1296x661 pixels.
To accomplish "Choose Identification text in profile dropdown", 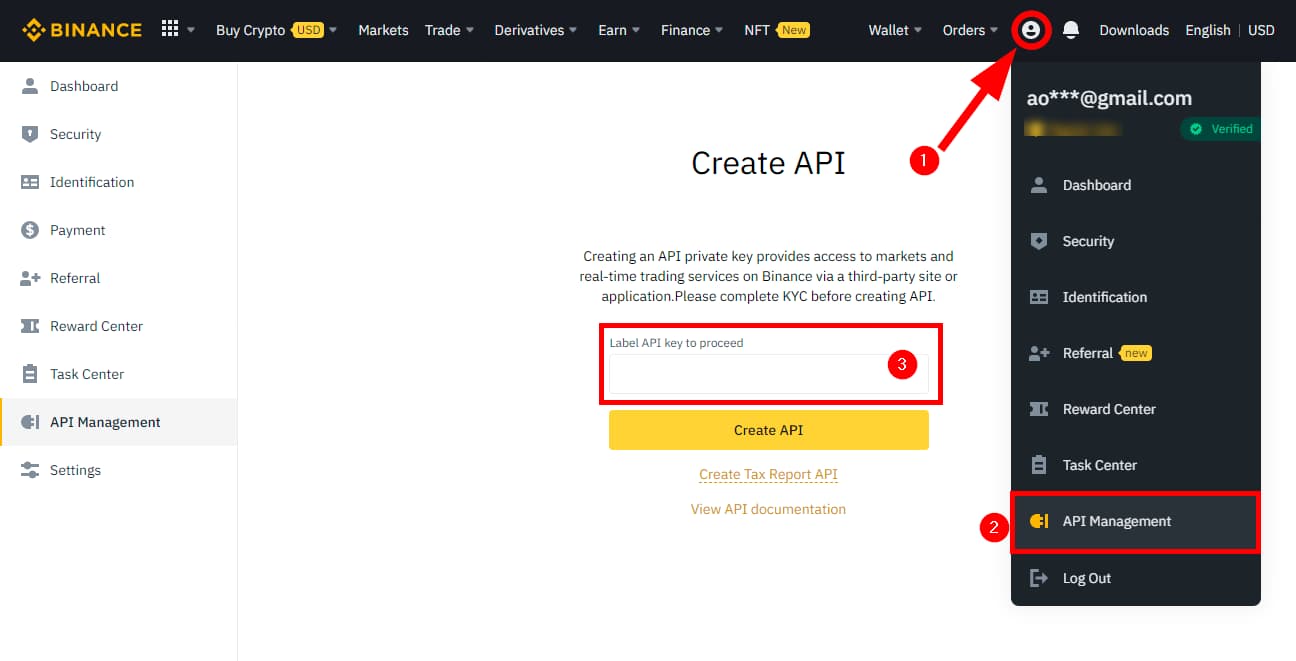I will tap(1105, 297).
